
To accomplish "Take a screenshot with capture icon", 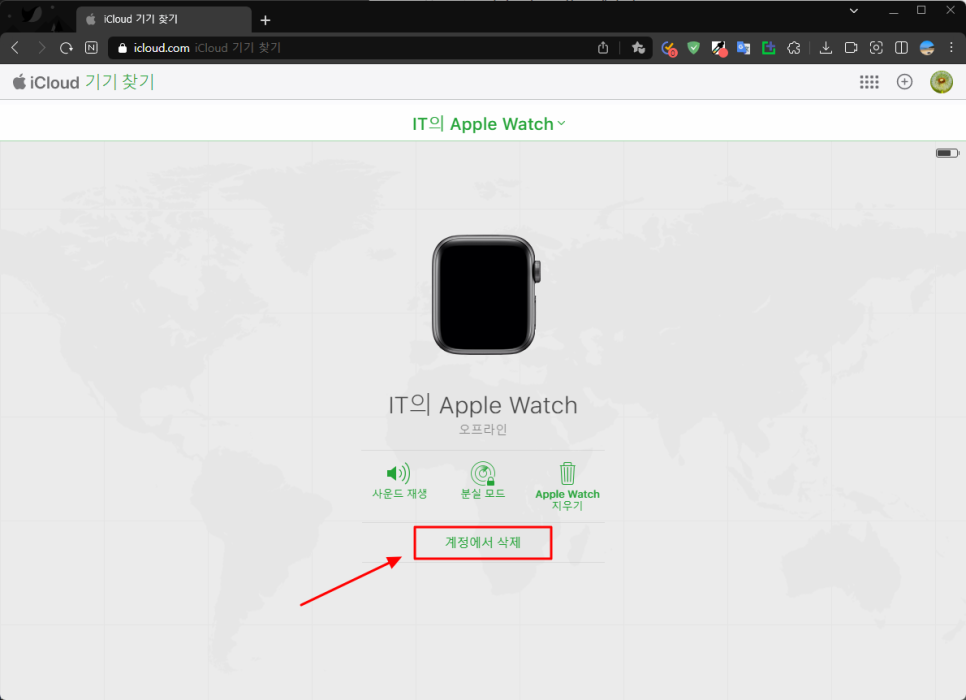I will point(876,47).
